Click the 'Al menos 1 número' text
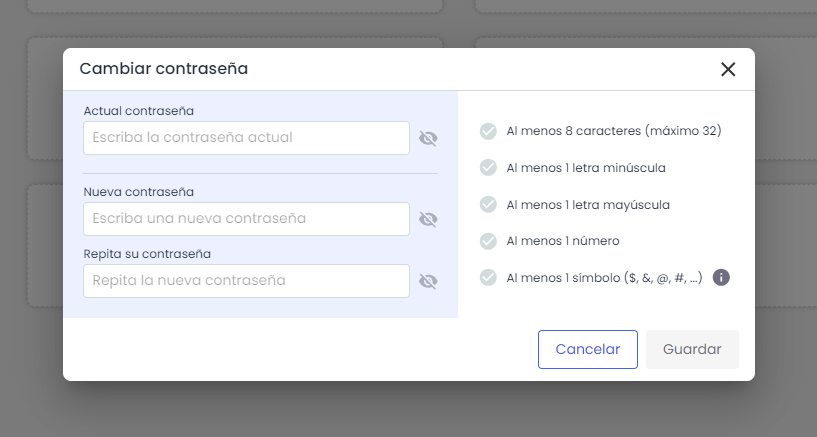The image size is (817, 437). 563,241
